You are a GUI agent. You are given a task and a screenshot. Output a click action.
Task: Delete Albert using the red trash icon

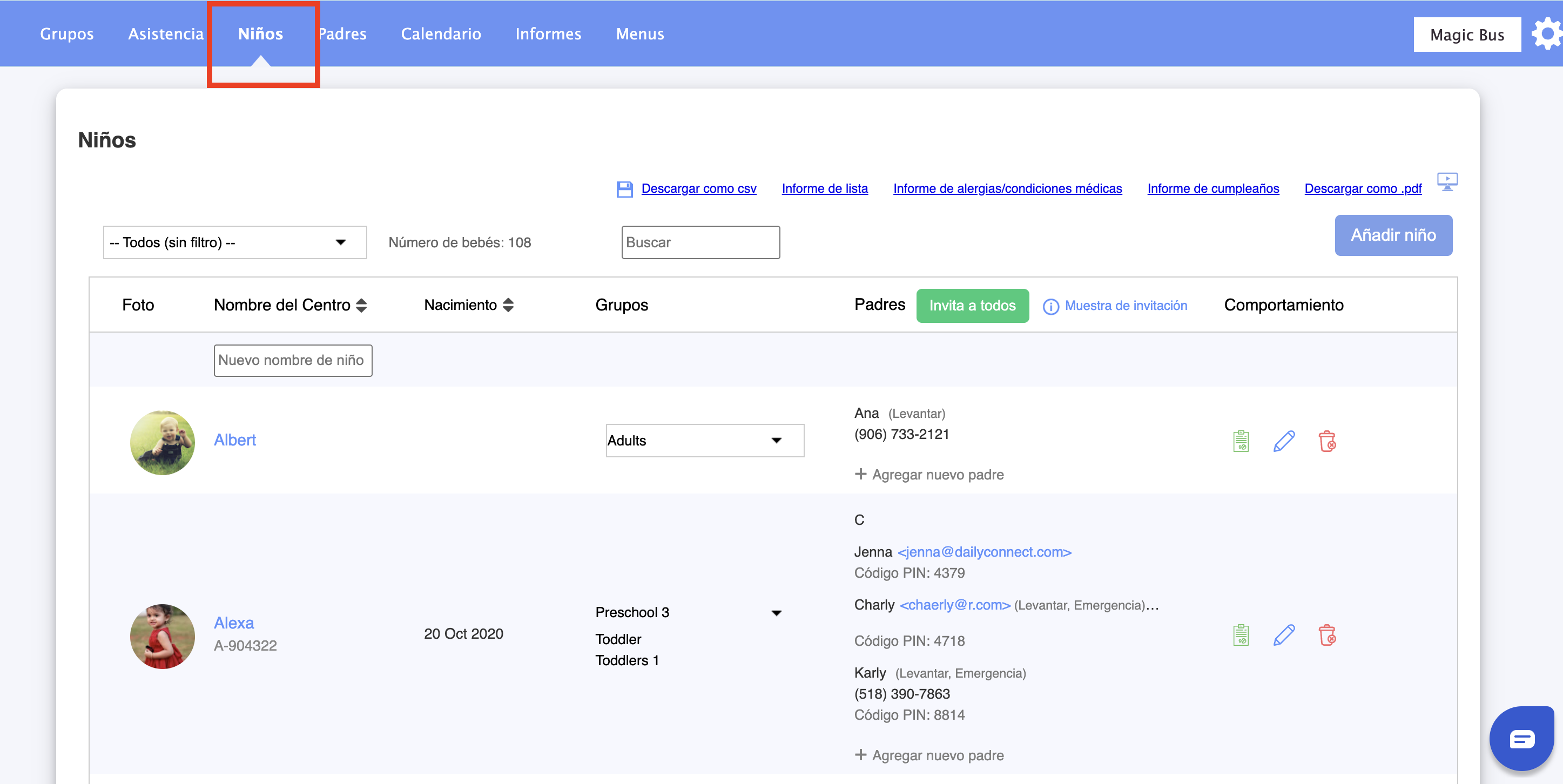click(x=1327, y=441)
